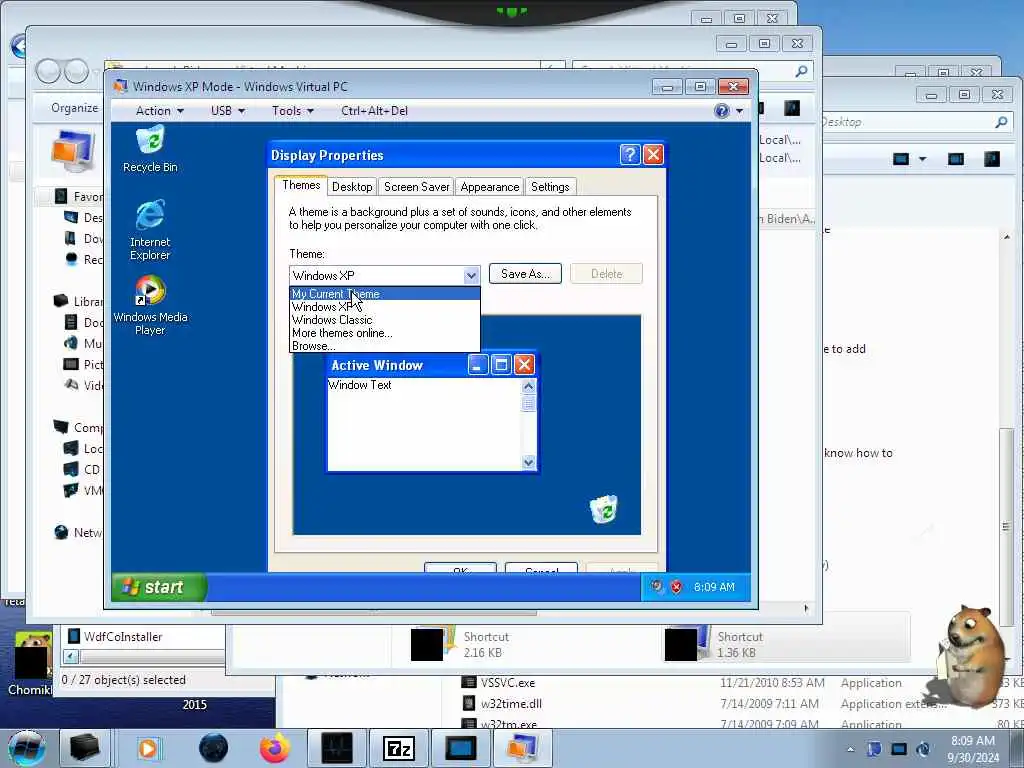Screen dimensions: 1024x768
Task: Open the Internet Explorer desktop icon
Action: tap(150, 230)
